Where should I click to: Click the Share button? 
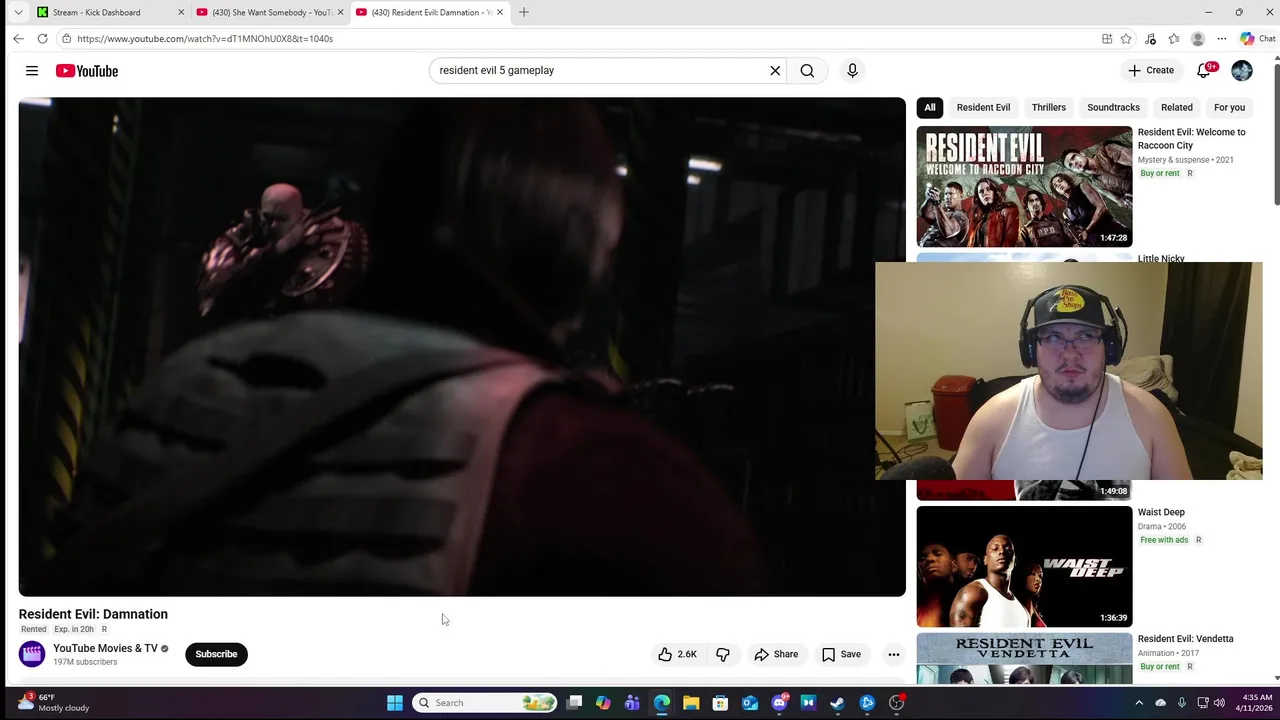tap(776, 654)
